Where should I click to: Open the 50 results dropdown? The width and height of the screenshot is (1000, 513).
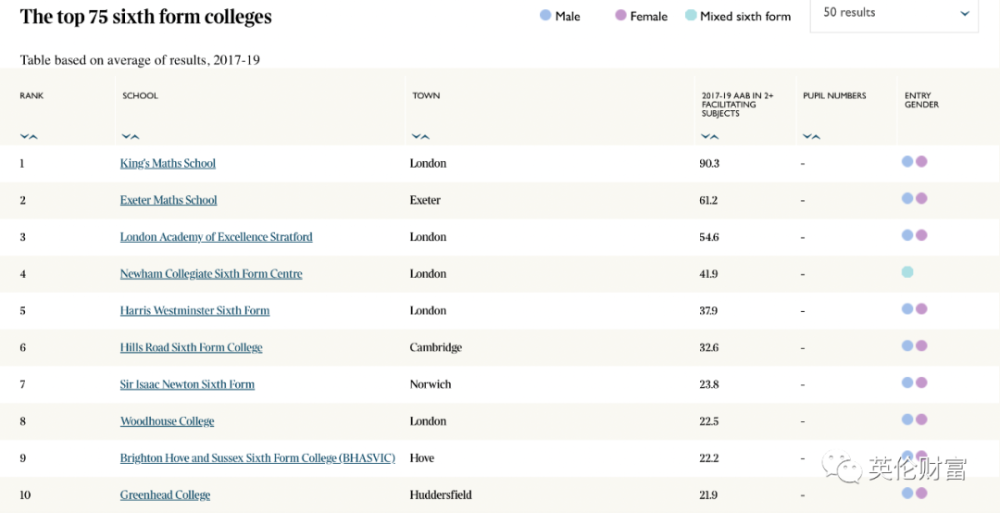click(894, 13)
